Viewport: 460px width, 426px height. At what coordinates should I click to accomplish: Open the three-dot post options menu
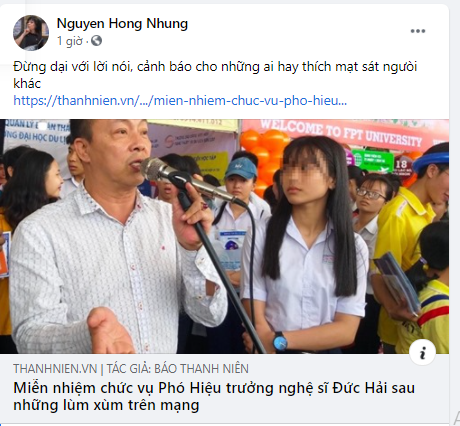418,31
